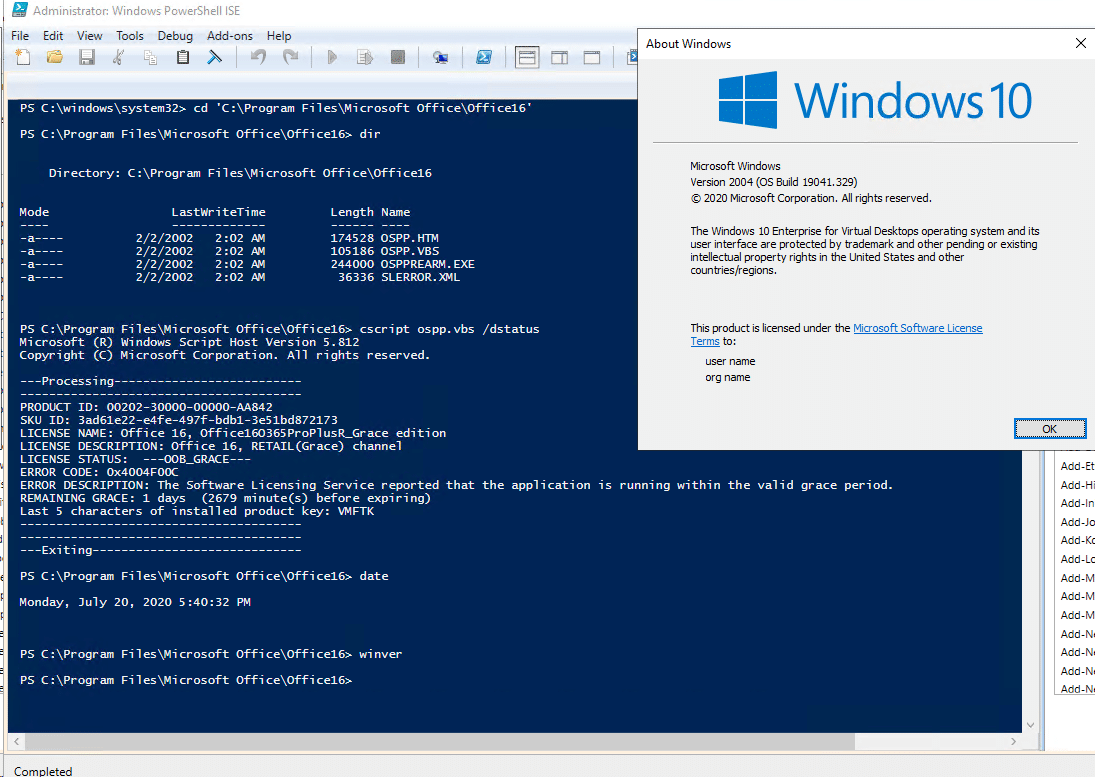The height and width of the screenshot is (777, 1095).
Task: Close the About Windows dialog
Action: pyautogui.click(x=1080, y=43)
